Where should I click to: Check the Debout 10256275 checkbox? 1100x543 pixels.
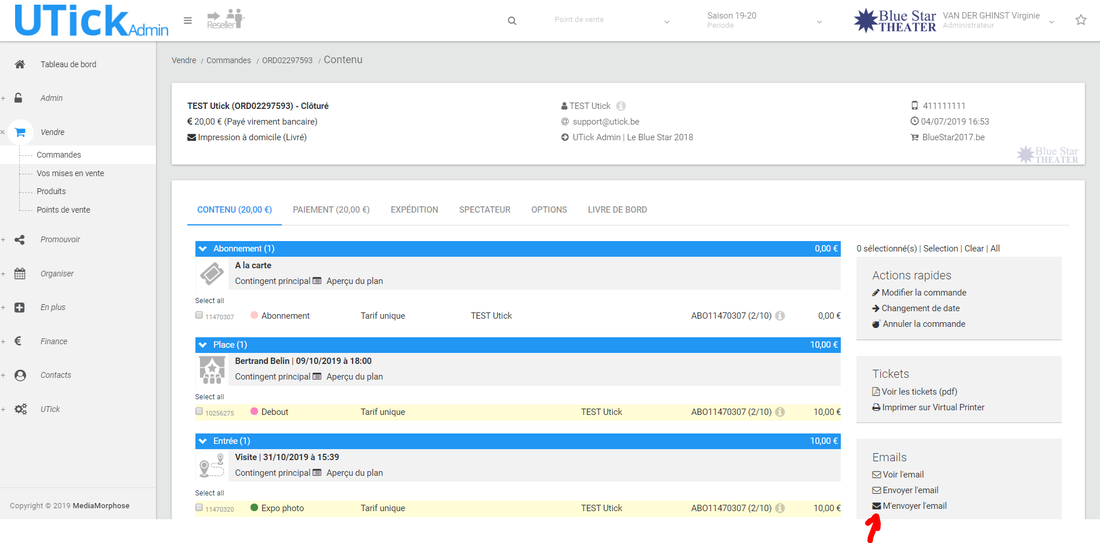199,411
